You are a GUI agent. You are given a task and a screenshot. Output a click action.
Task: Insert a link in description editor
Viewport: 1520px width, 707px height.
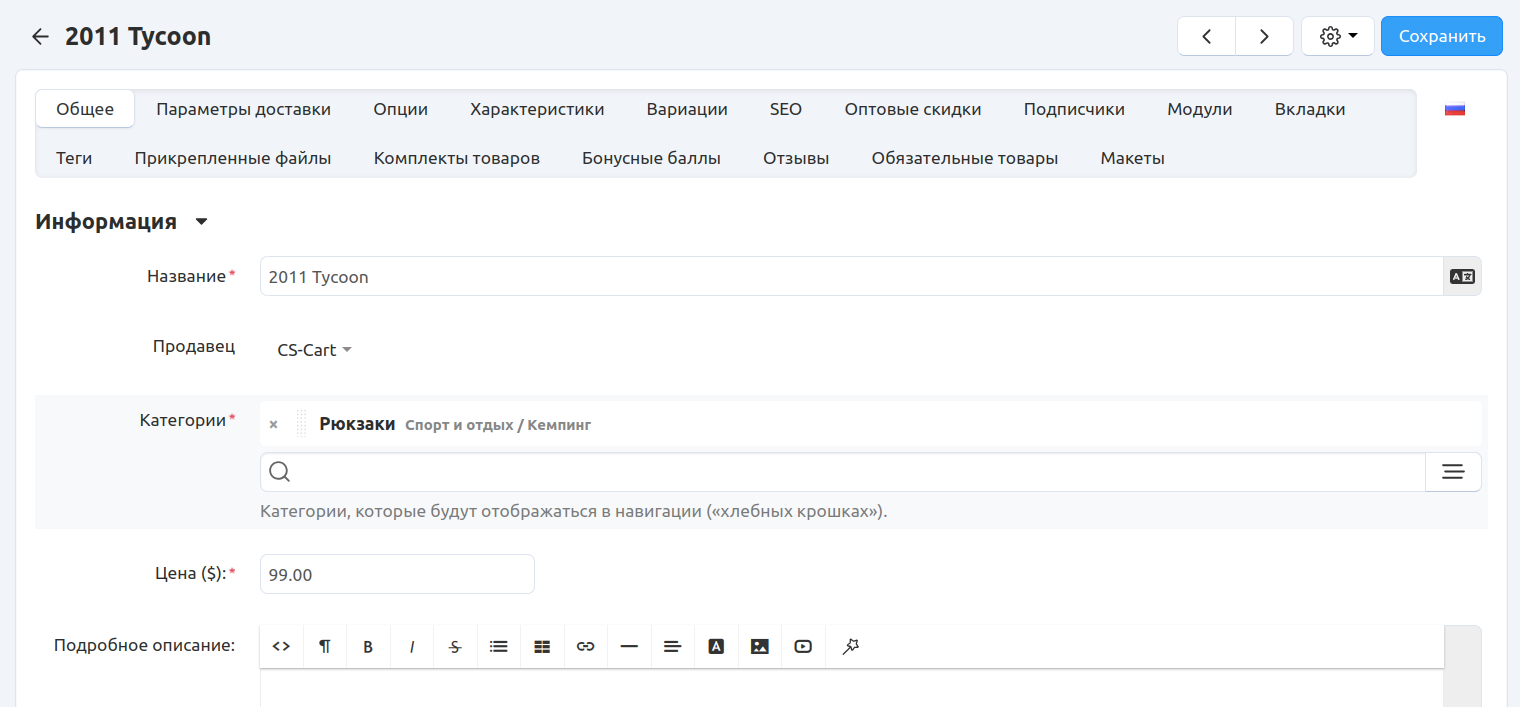tap(586, 647)
